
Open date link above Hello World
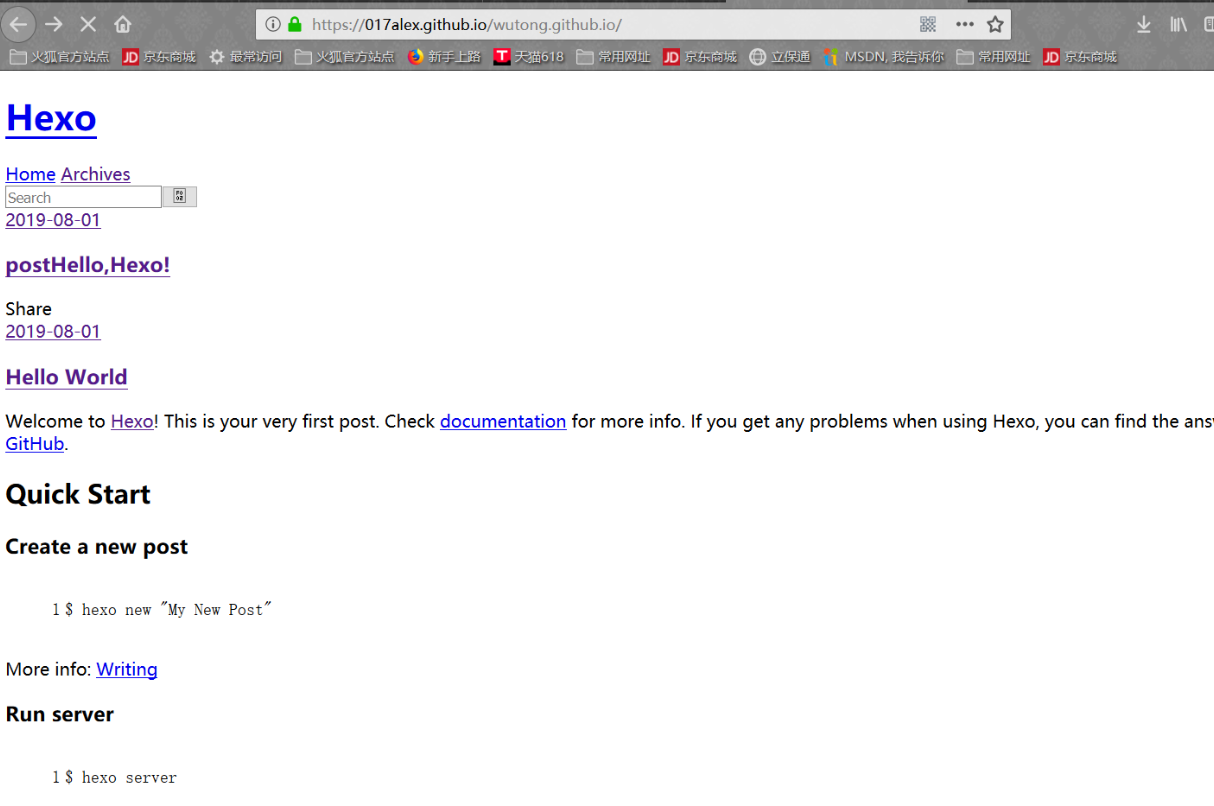click(53, 331)
